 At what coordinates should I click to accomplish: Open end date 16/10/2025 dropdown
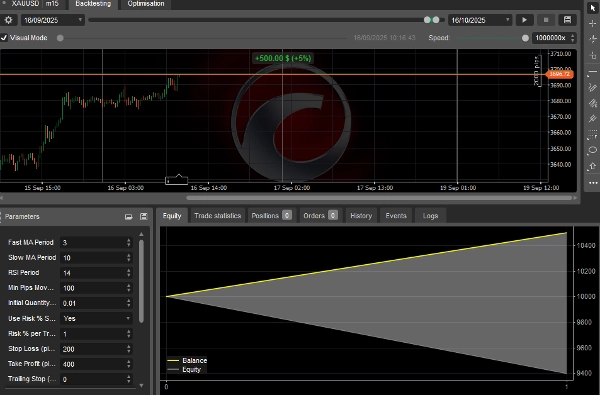(480, 20)
